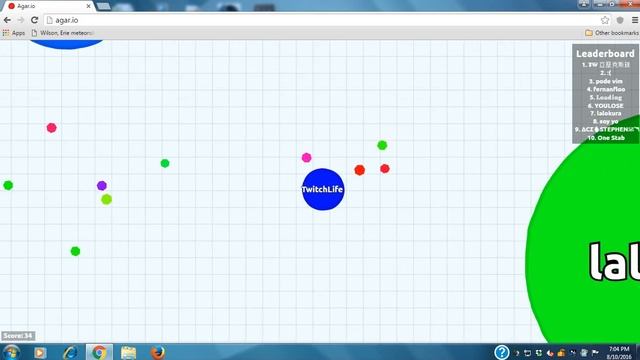The image size is (640, 360).
Task: Click the crimson pellet in the upper-left field
Action: [x=51, y=128]
